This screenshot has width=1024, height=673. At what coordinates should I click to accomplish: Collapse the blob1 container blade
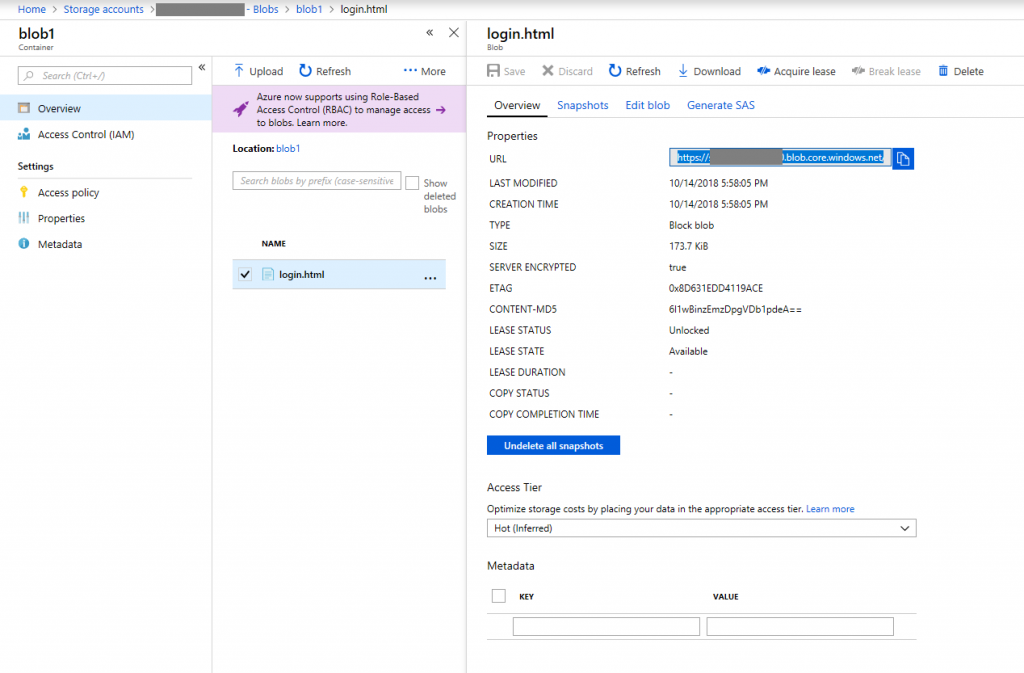pyautogui.click(x=430, y=33)
